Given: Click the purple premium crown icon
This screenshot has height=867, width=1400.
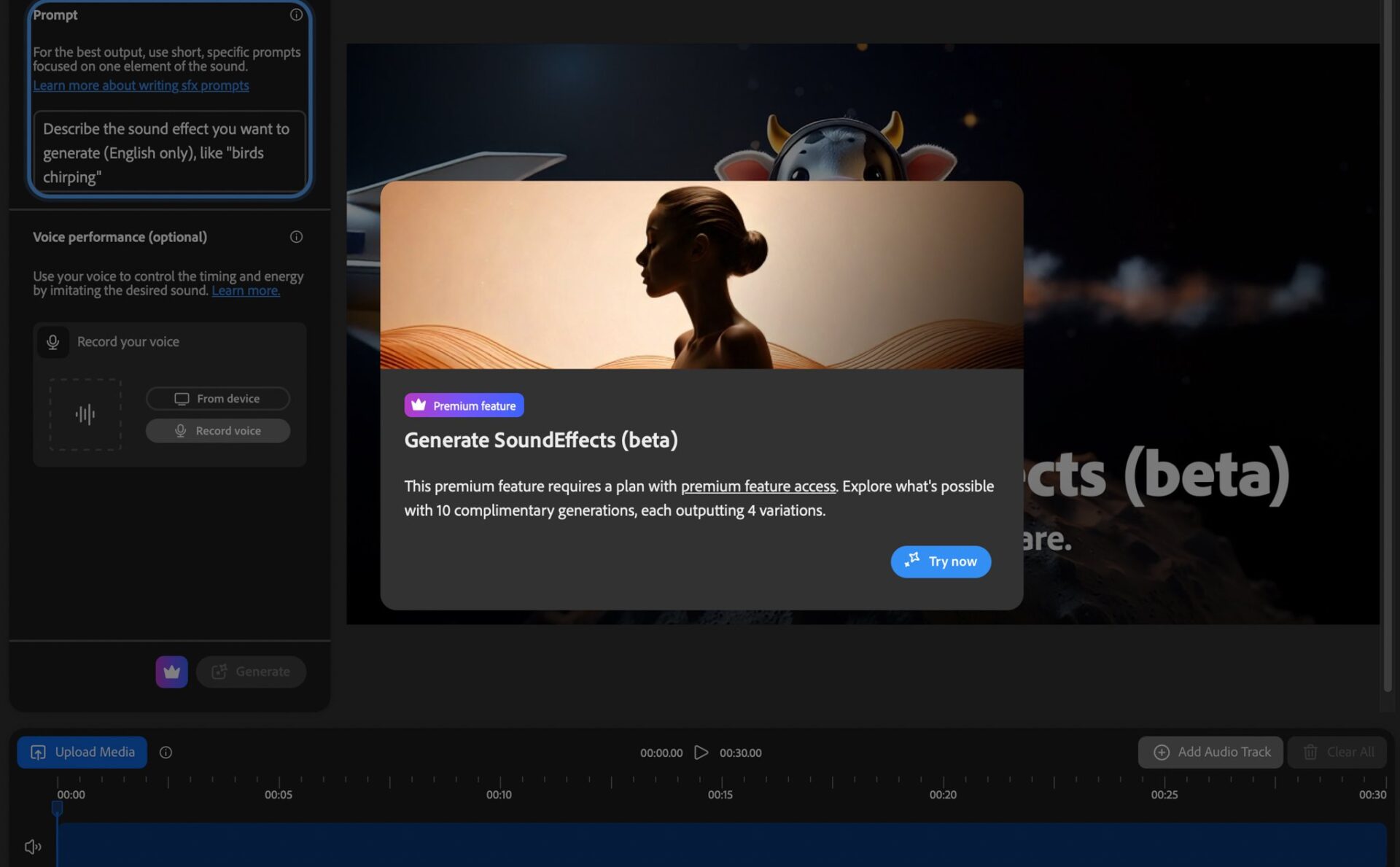Looking at the screenshot, I should click(x=171, y=672).
